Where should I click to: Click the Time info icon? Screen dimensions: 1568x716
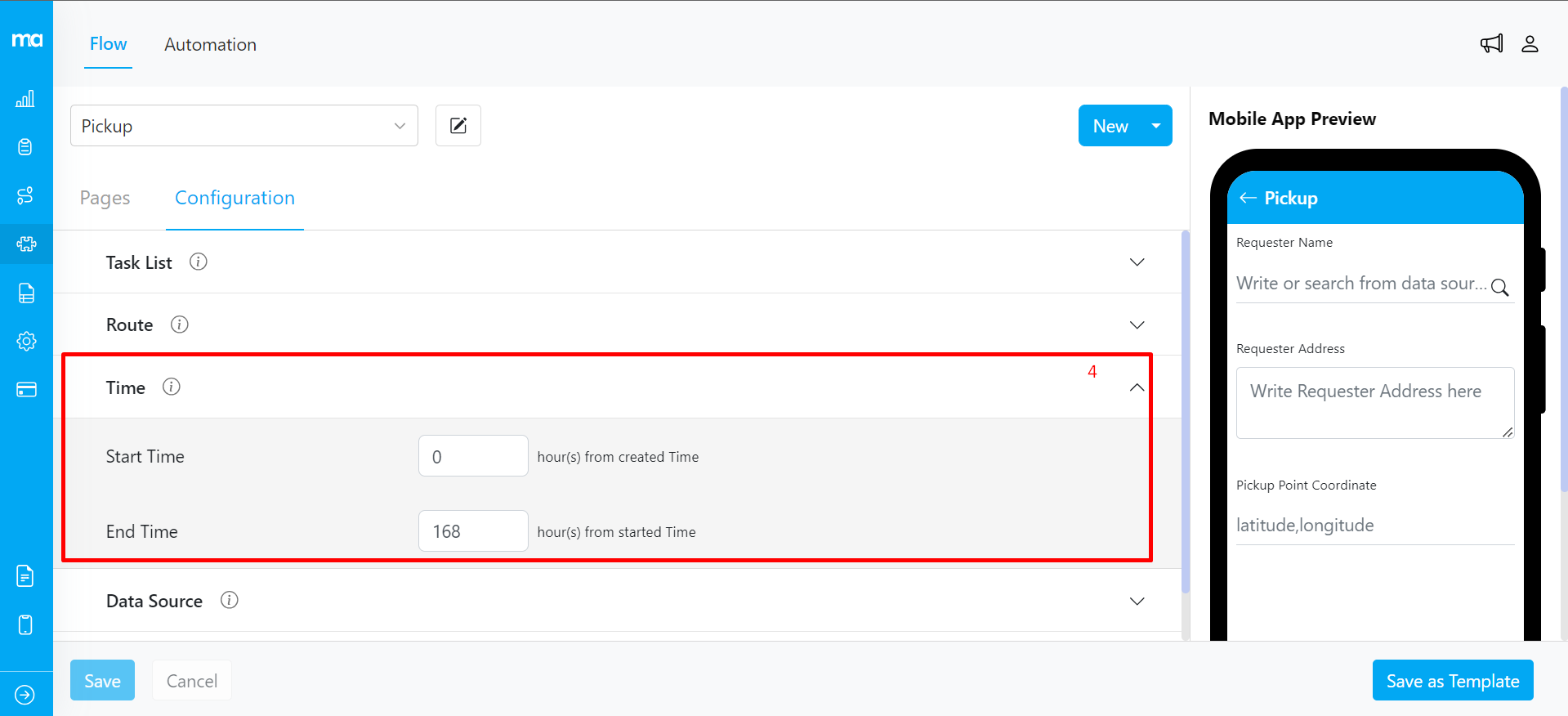coord(171,387)
